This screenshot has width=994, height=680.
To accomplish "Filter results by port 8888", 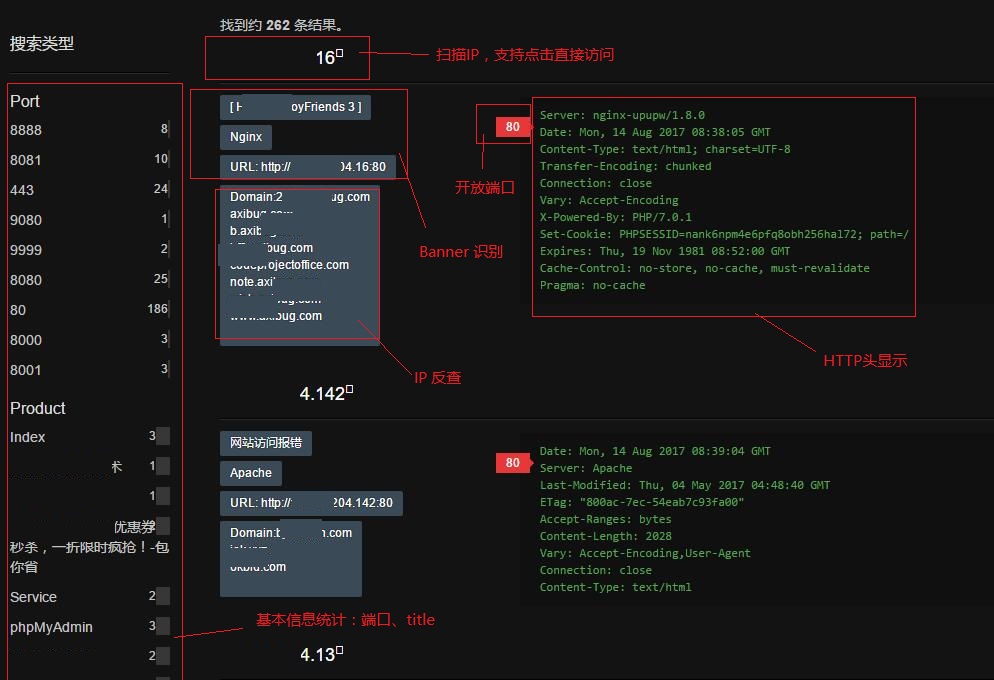I will [26, 130].
